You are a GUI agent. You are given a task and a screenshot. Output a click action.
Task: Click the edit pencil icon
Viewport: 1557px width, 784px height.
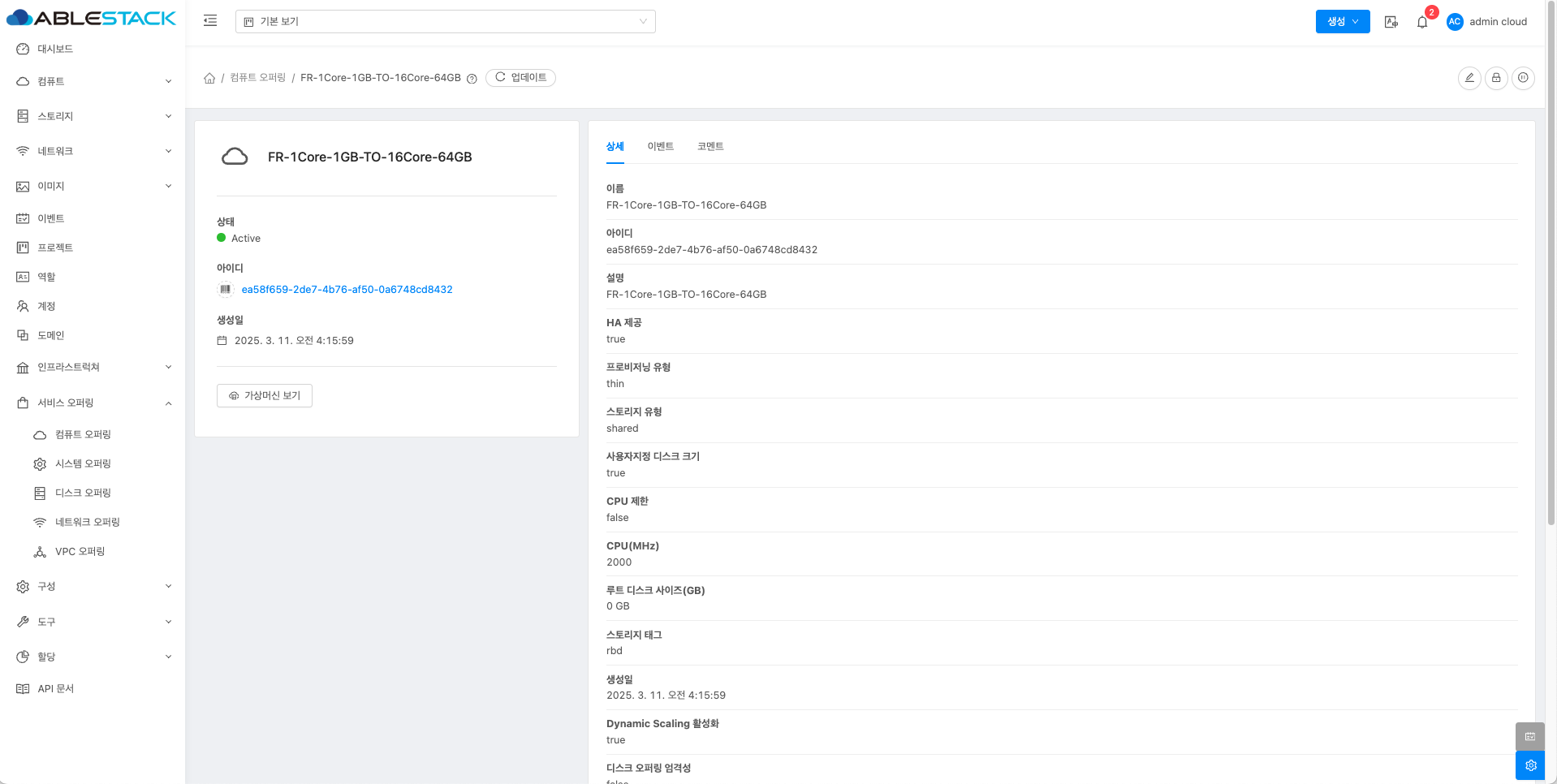tap(1469, 78)
